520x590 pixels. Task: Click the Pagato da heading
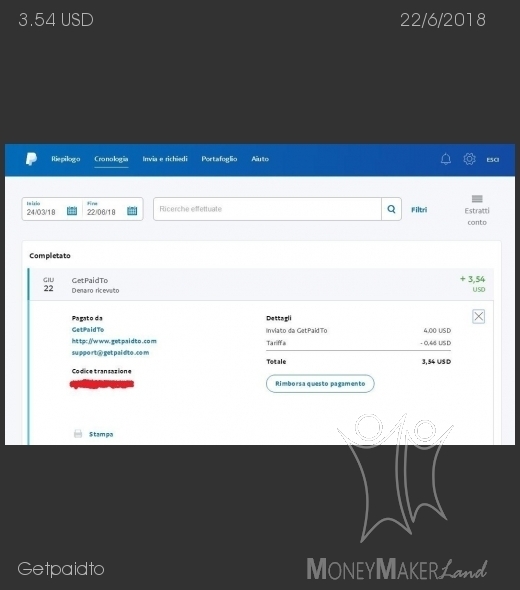tap(87, 318)
